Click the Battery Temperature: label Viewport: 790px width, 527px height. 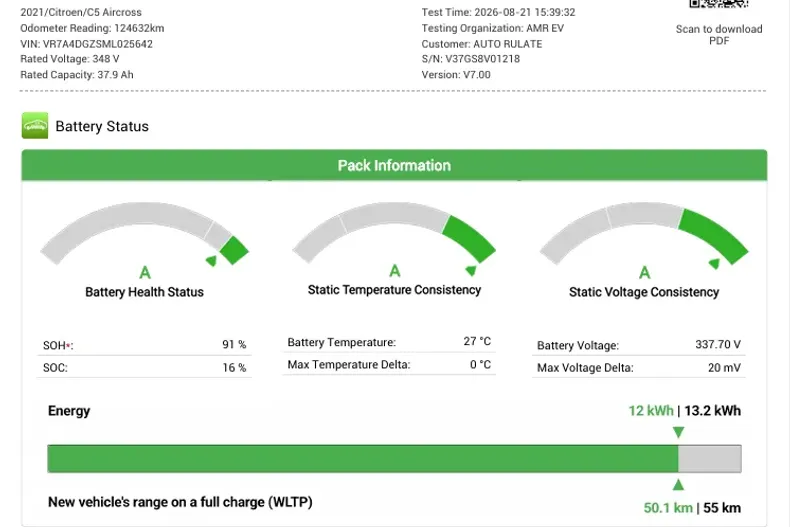[342, 343]
